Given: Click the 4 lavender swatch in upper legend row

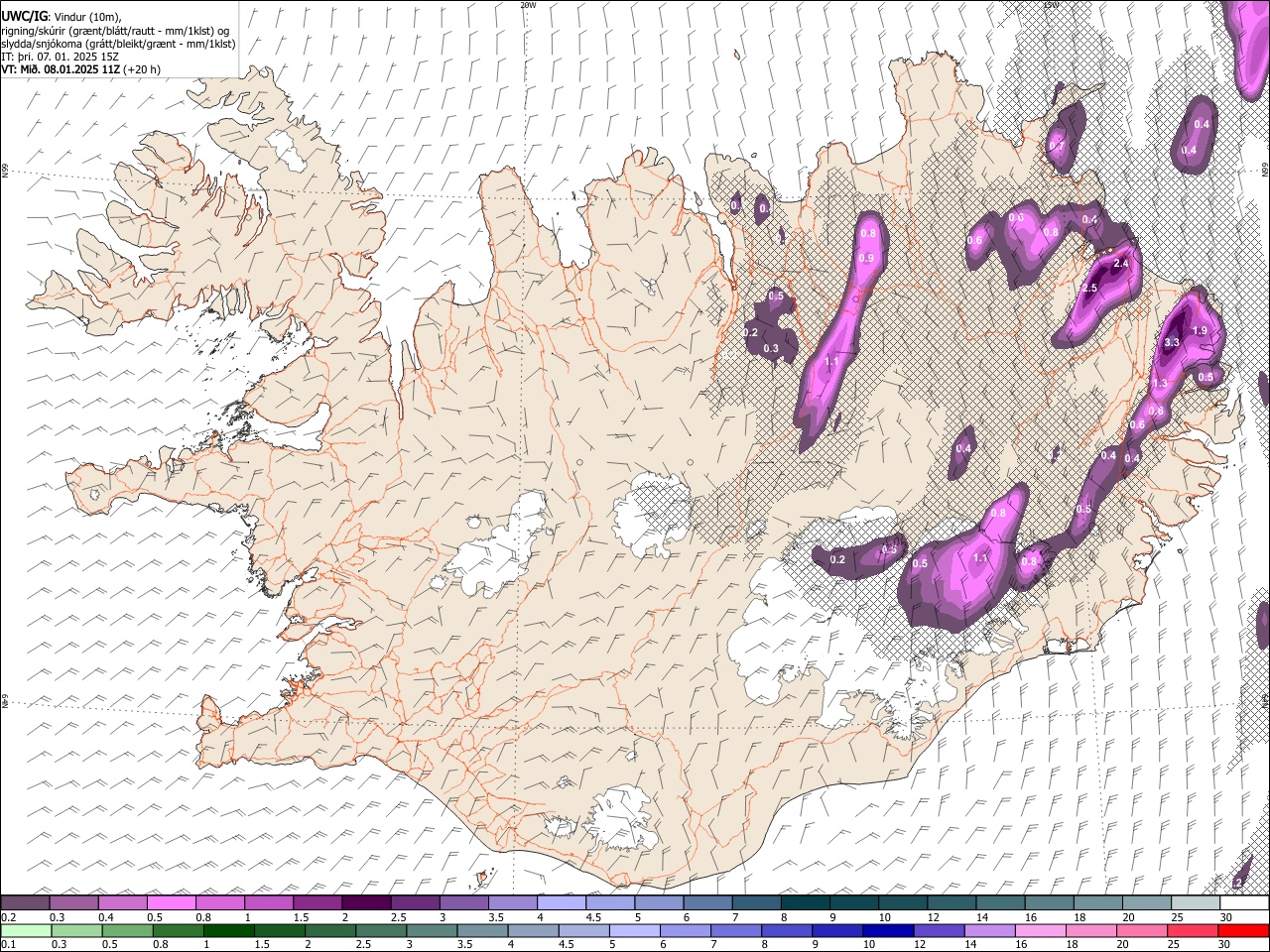Looking at the screenshot, I should tap(561, 903).
